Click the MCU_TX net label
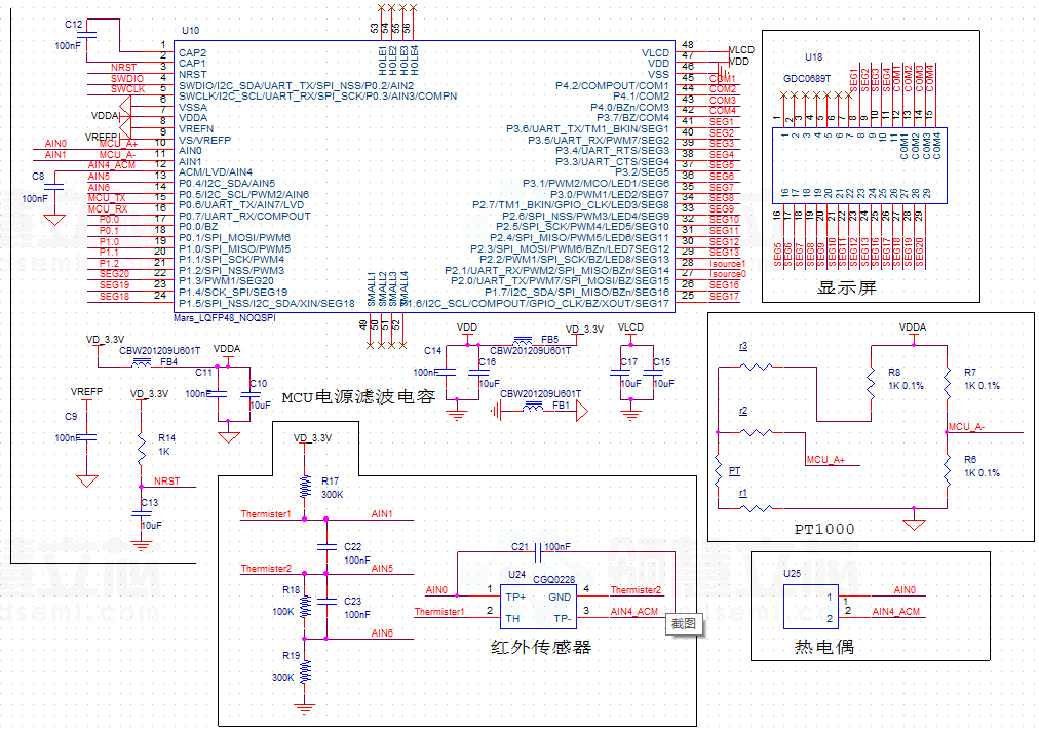The width and height of the screenshot is (1039, 731). point(106,197)
